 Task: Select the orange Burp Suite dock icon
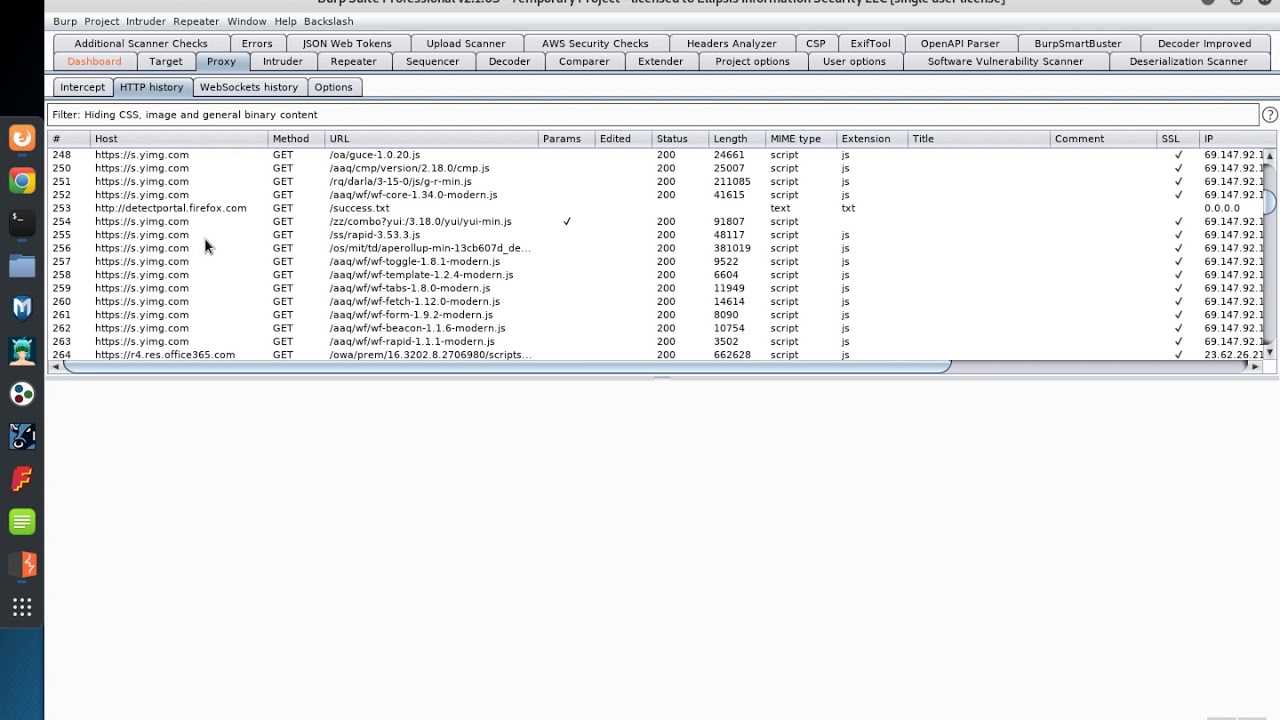(x=22, y=564)
